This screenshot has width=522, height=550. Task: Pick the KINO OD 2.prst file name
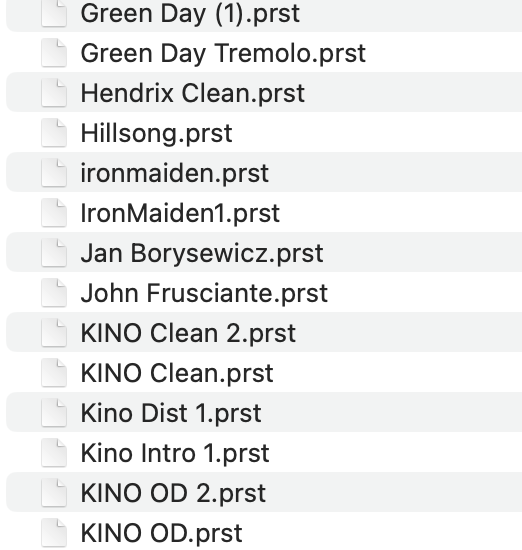[x=173, y=493]
